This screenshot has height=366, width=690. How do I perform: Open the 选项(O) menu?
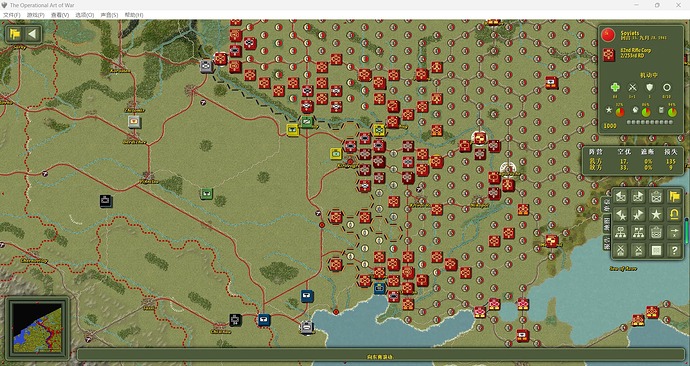tap(84, 15)
